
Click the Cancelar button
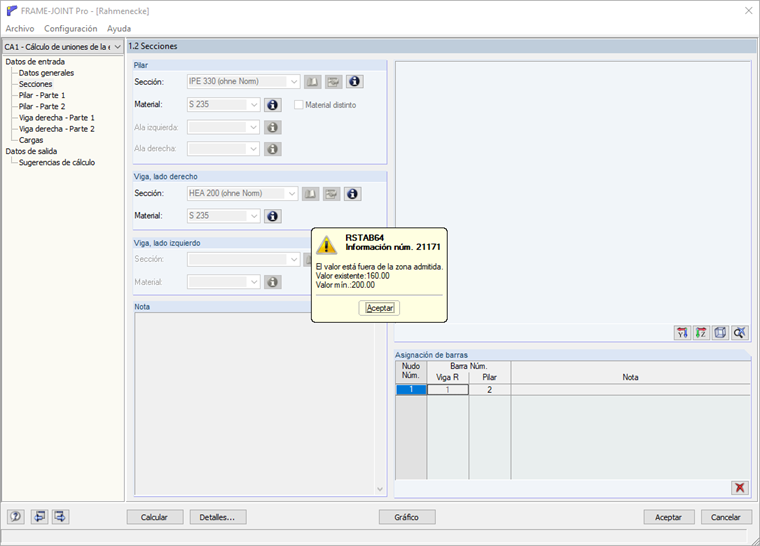[726, 517]
